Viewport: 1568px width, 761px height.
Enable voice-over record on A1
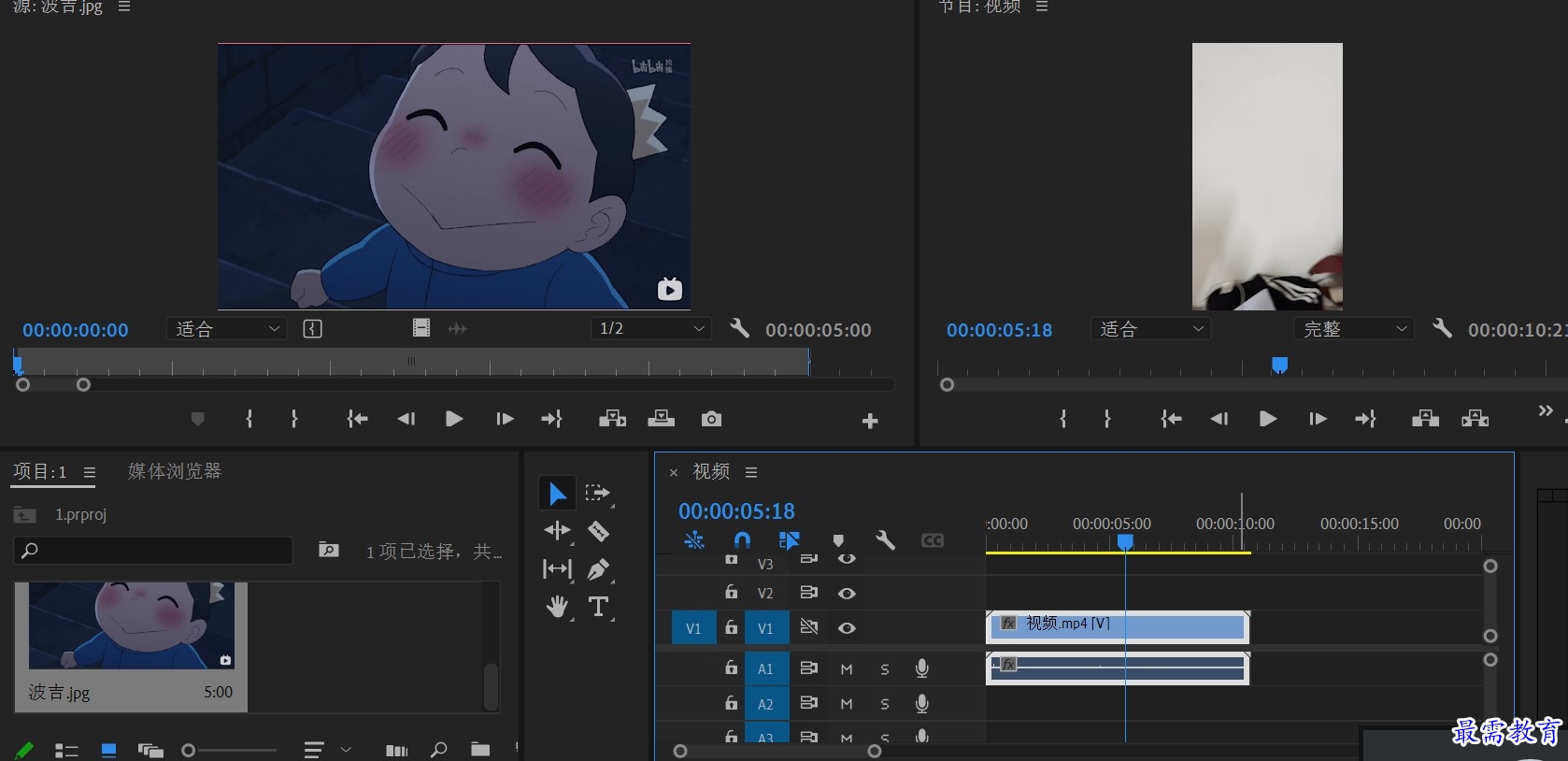(x=922, y=668)
